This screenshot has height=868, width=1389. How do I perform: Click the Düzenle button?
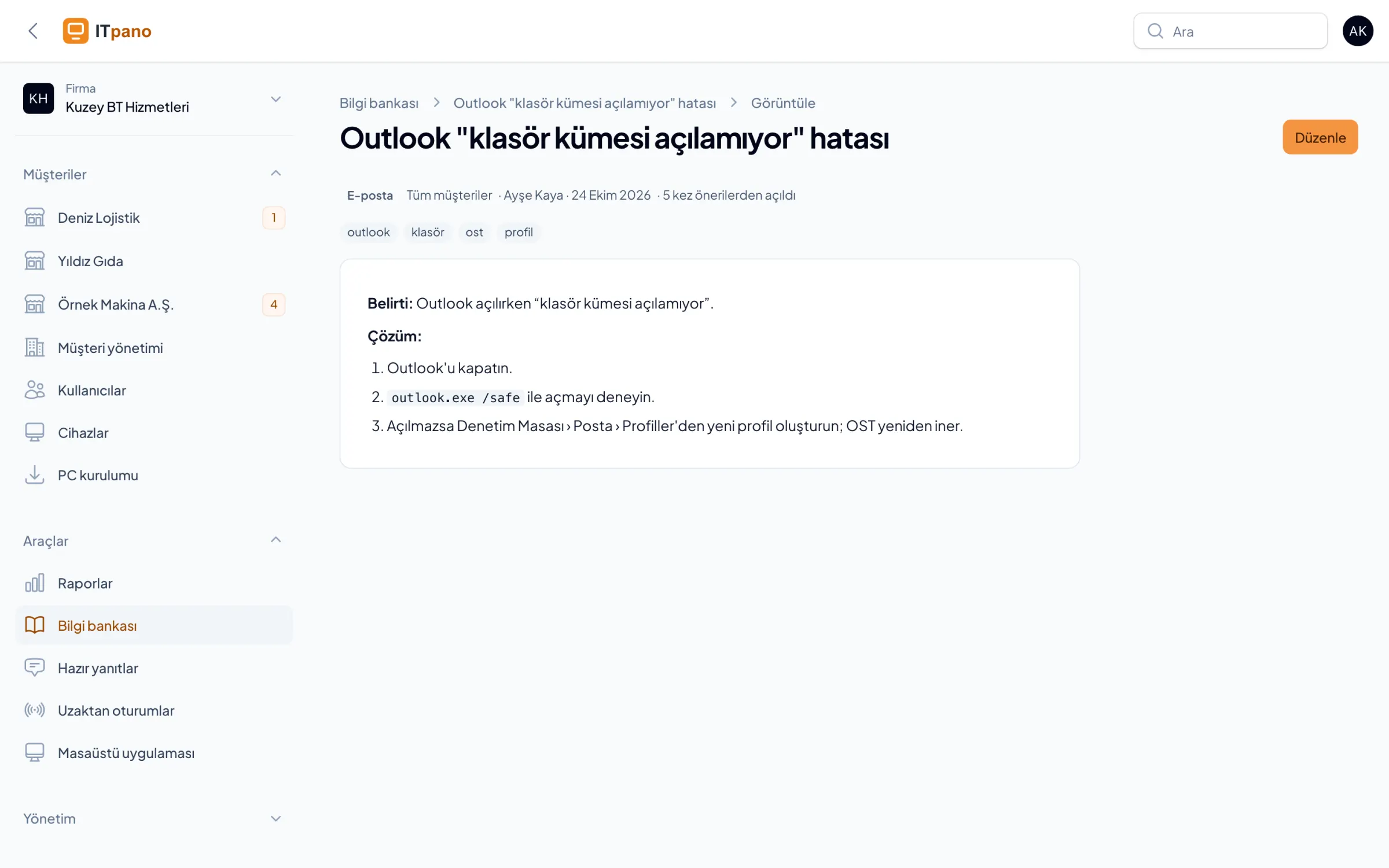[x=1320, y=137]
